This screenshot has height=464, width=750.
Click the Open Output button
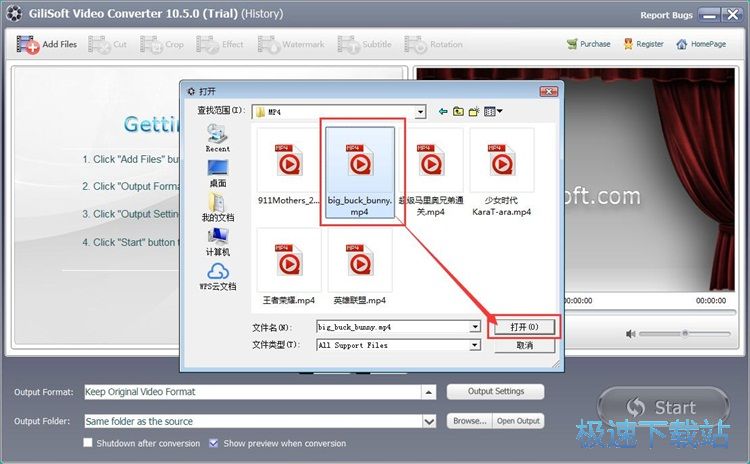(518, 421)
